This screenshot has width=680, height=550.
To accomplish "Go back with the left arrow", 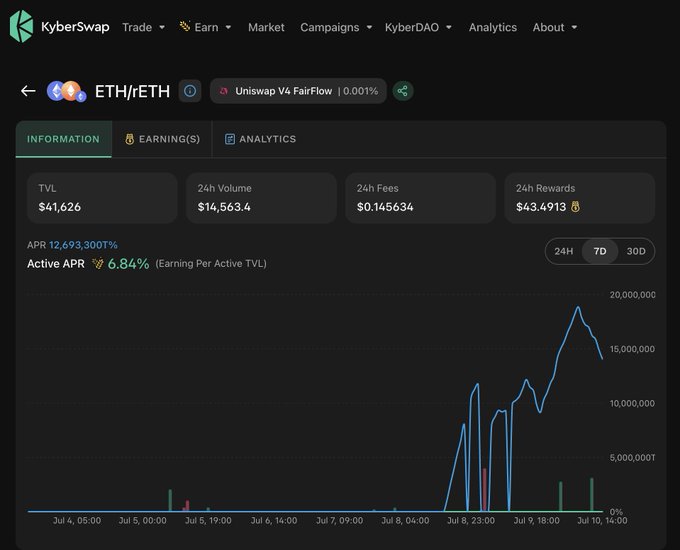I will click(28, 91).
